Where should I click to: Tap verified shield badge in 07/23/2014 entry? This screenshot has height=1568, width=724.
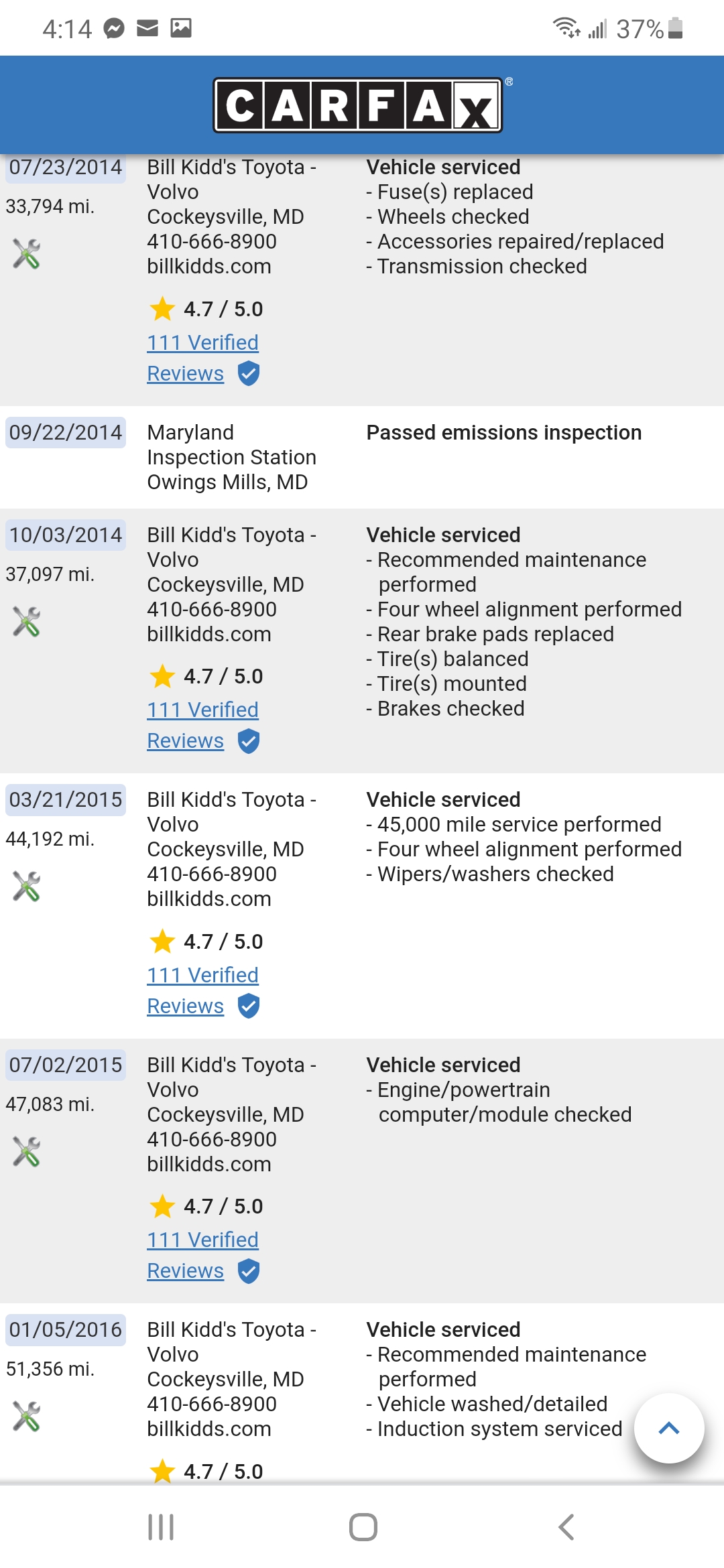tap(249, 373)
